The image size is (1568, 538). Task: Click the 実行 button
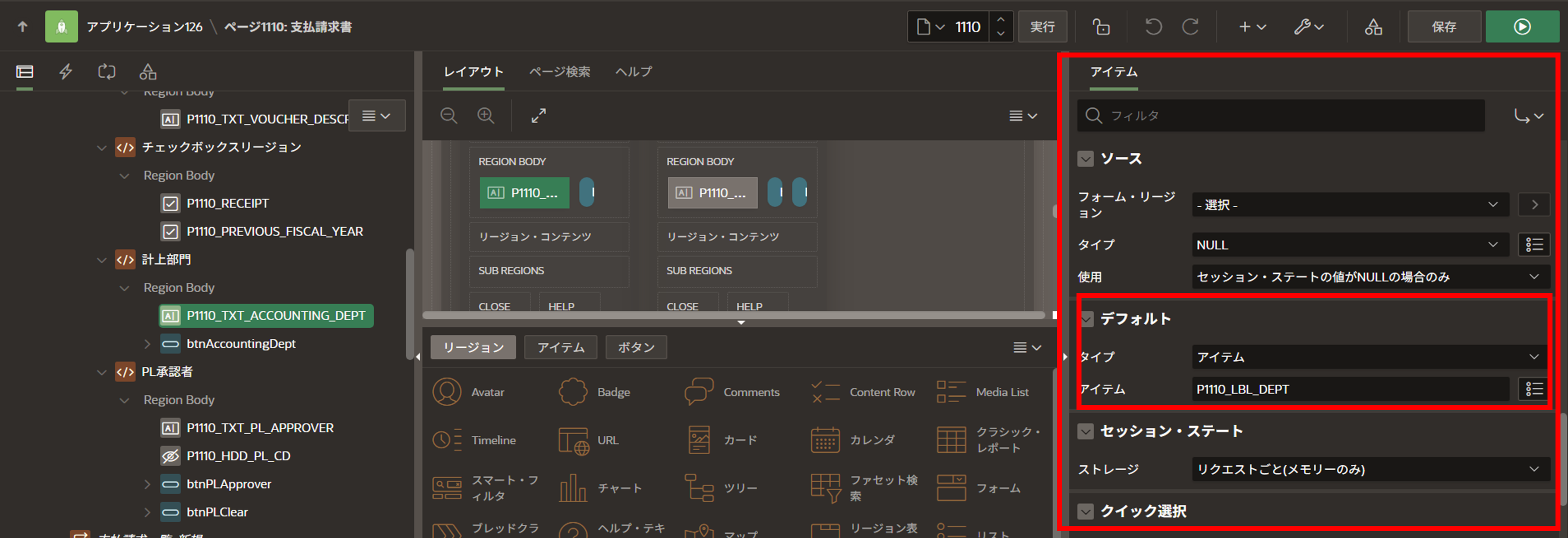click(1042, 27)
